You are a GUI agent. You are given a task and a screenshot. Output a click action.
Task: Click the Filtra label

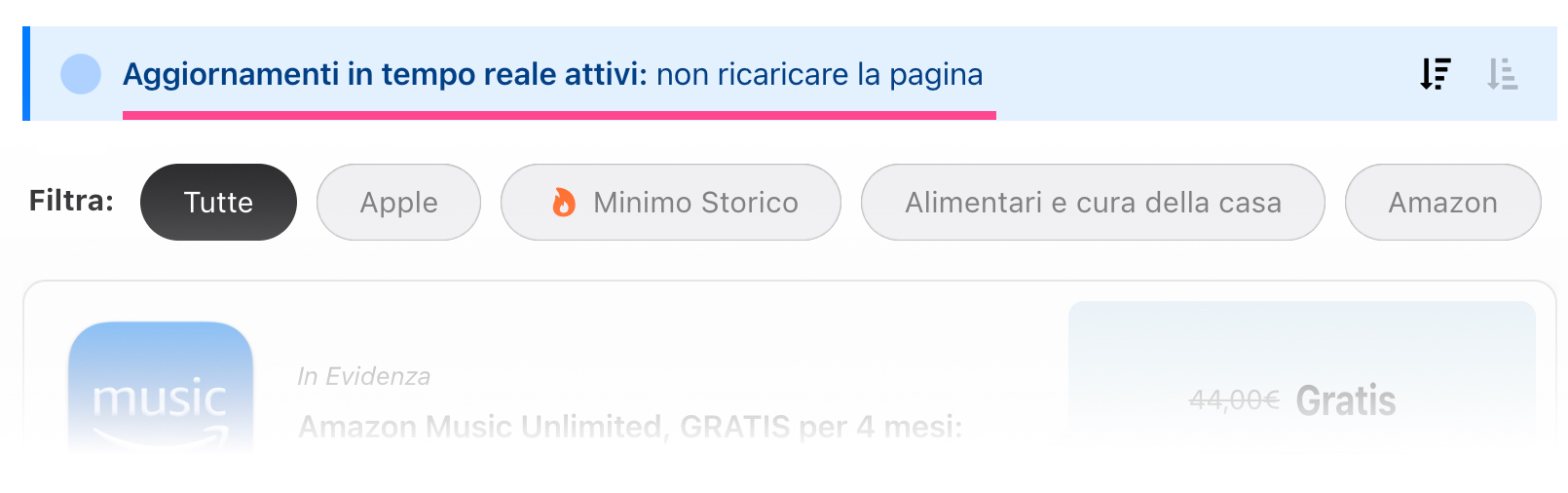click(71, 201)
